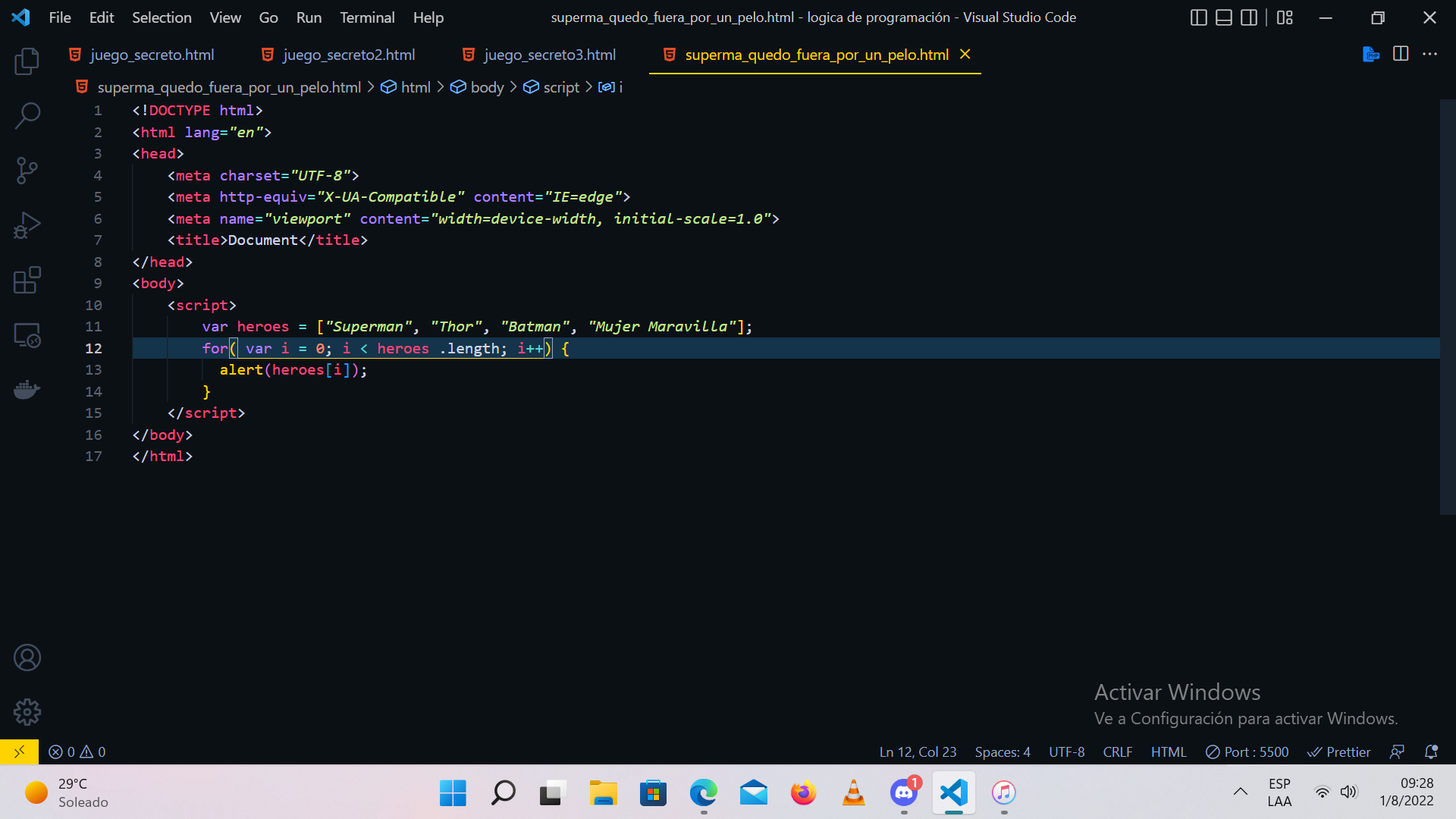
Task: Switch to juego_secreto3.html tab
Action: [x=550, y=55]
